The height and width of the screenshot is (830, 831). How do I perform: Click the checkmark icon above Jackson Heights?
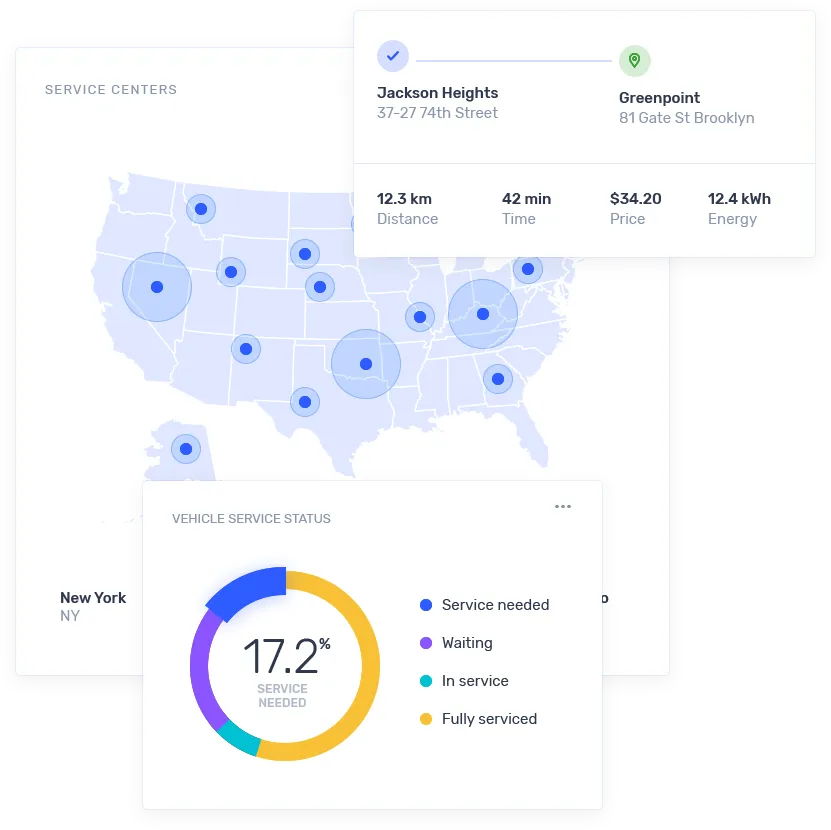(393, 56)
